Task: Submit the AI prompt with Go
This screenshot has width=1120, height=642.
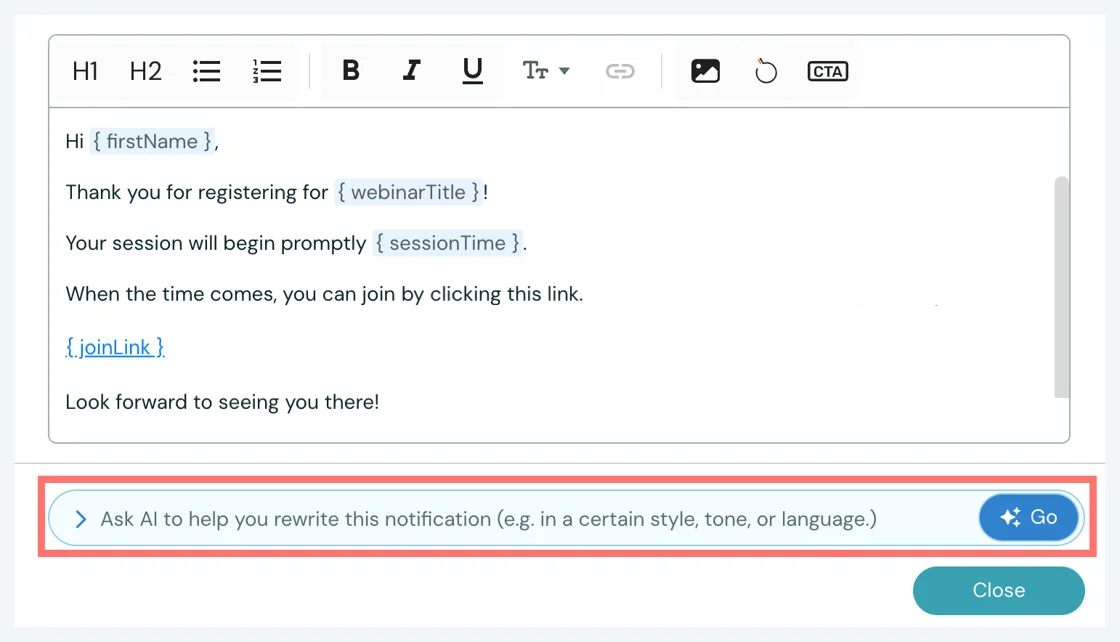Action: click(x=1029, y=517)
